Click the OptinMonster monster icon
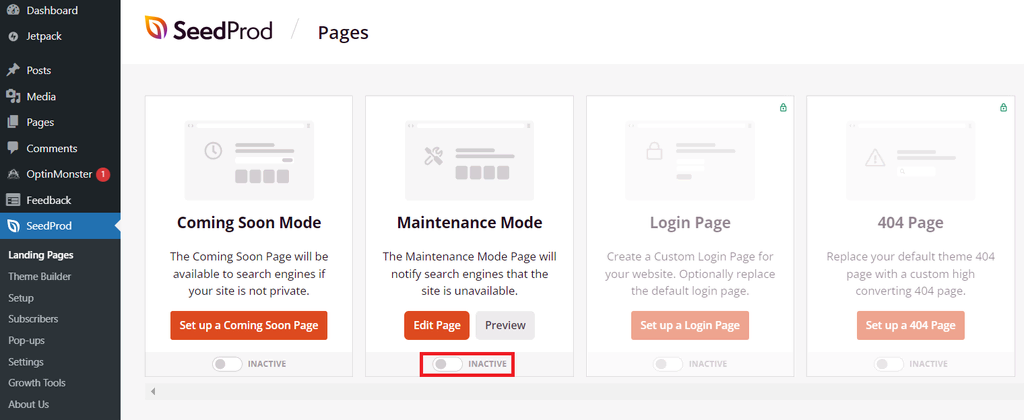This screenshot has width=1024, height=420. point(13,174)
